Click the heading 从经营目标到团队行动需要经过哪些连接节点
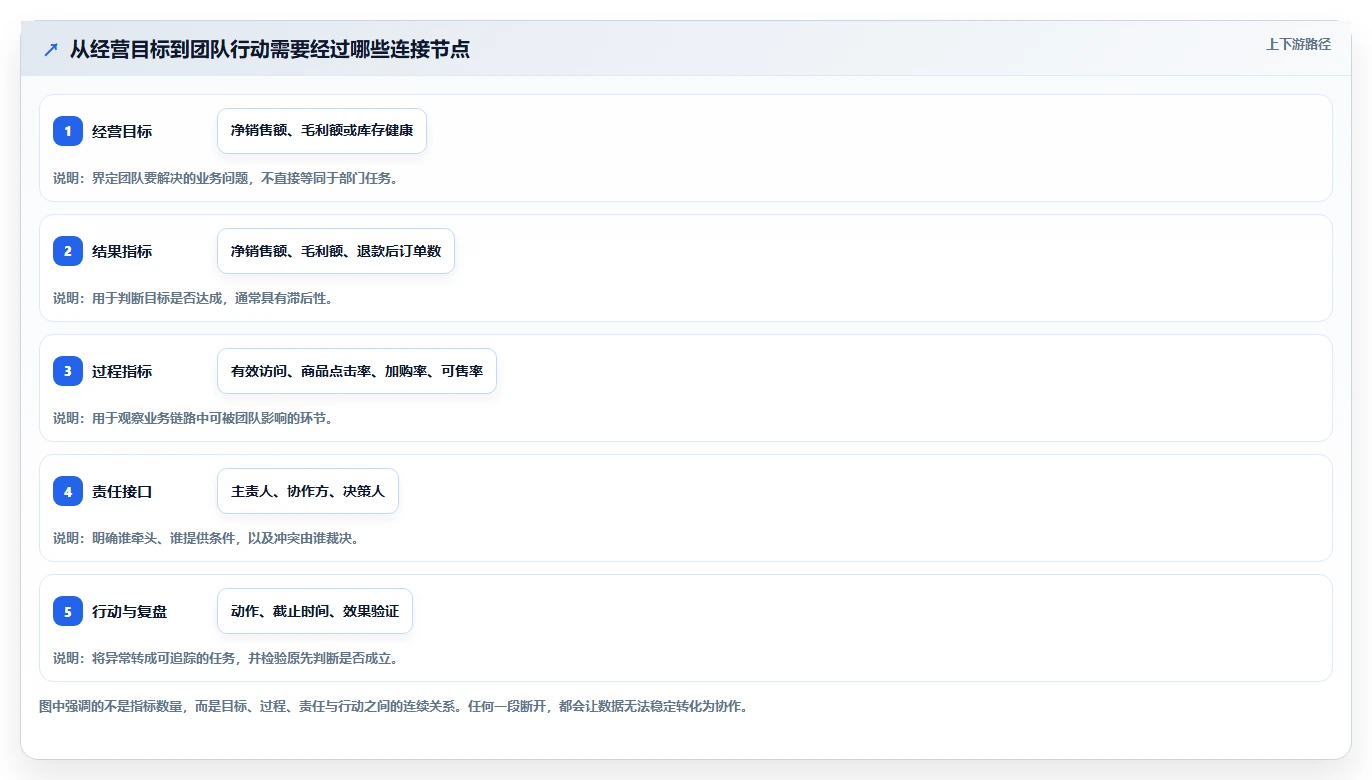1372x780 pixels. [270, 50]
